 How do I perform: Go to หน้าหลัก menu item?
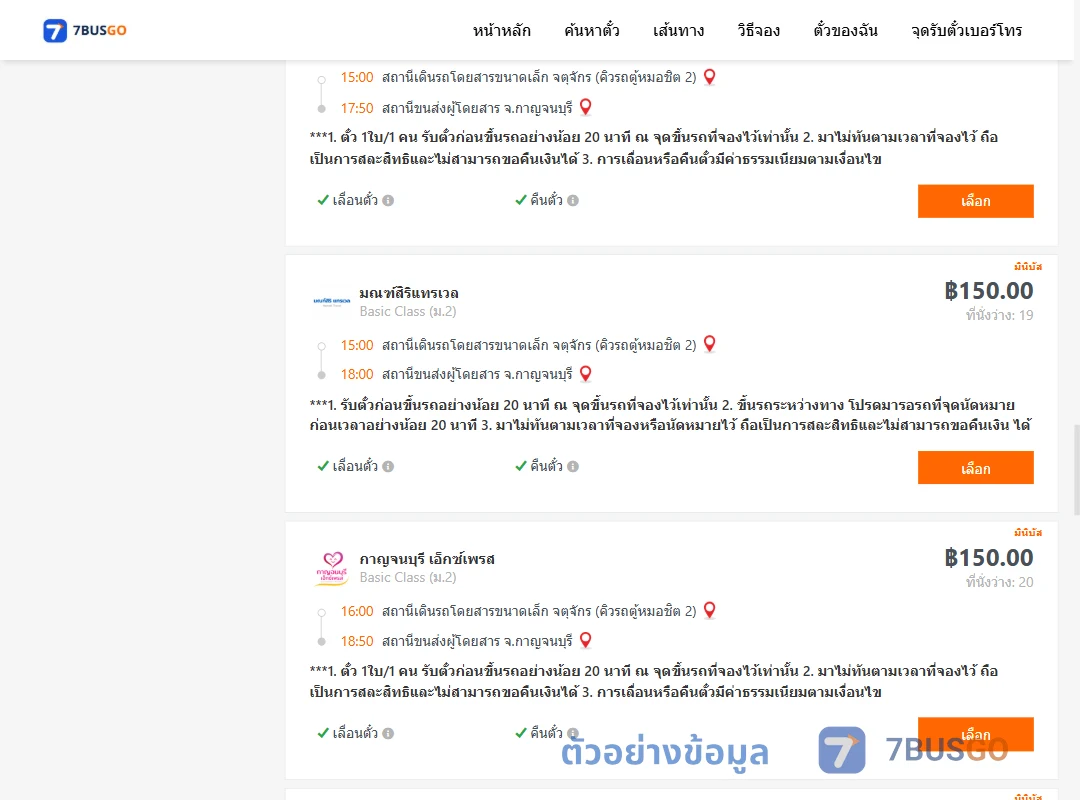501,30
